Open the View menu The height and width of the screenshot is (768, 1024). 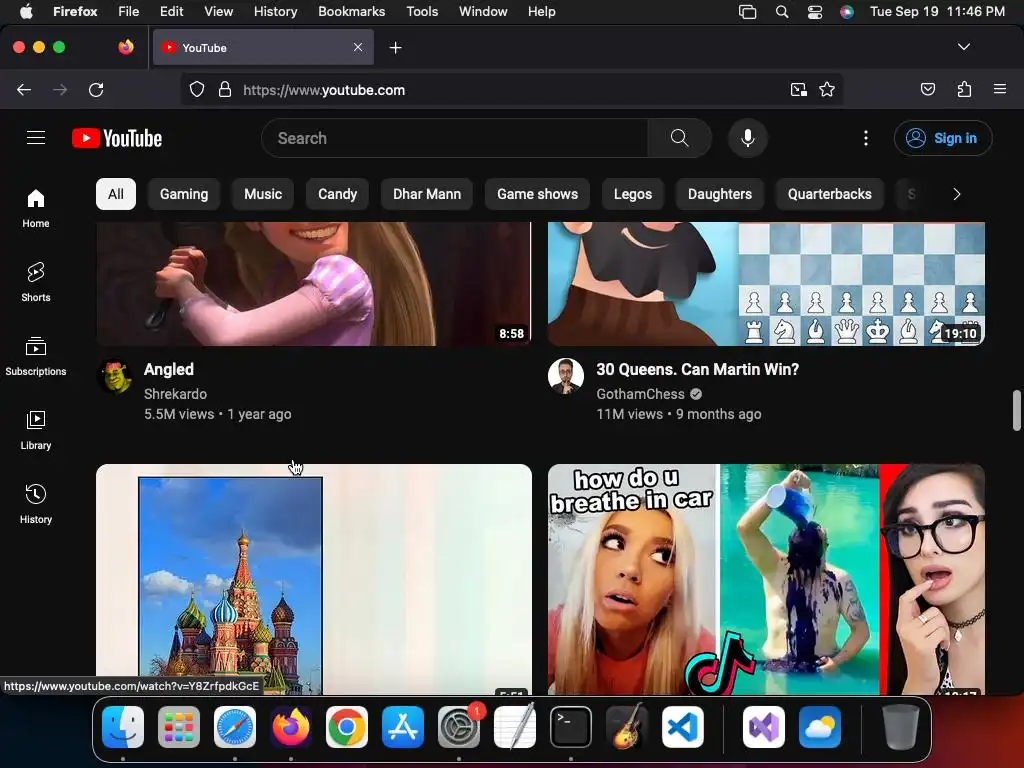point(218,12)
